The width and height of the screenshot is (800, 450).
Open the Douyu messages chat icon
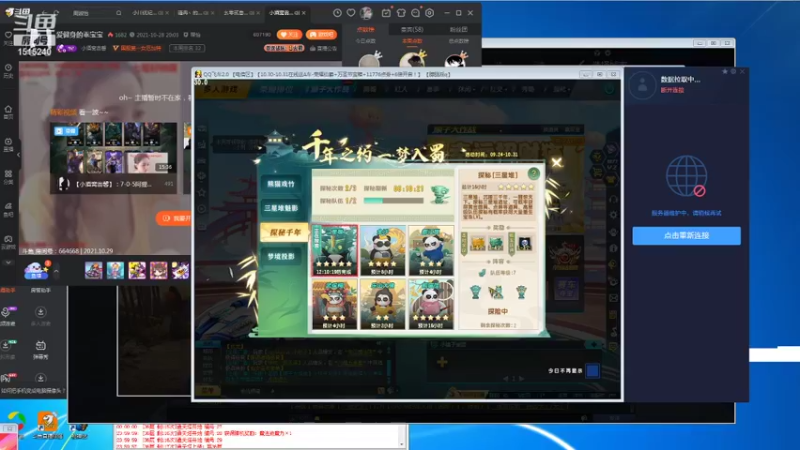(415, 13)
